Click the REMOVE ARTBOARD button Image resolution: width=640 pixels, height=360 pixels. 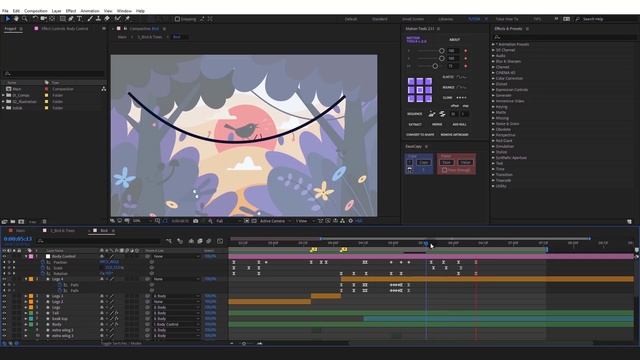(454, 135)
